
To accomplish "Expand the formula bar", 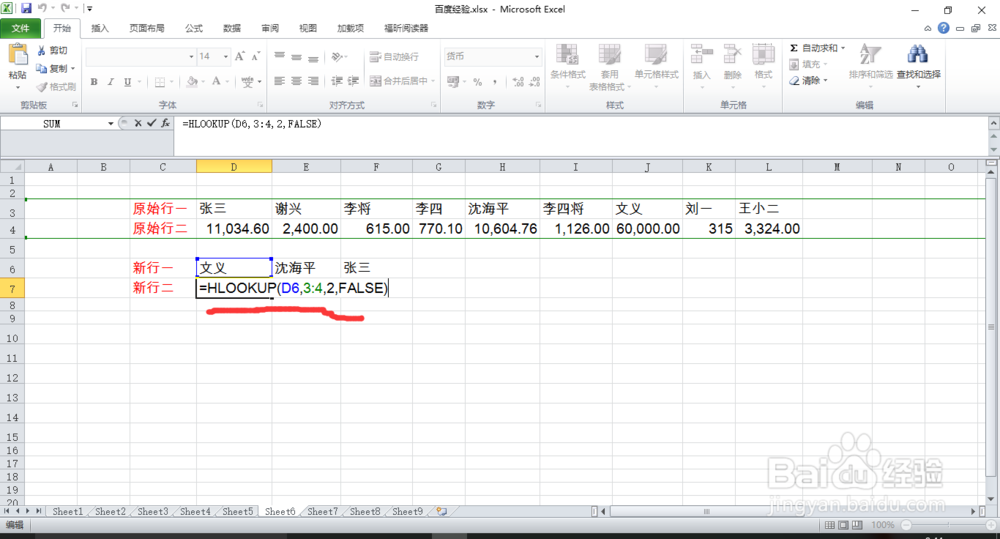I will point(994,122).
